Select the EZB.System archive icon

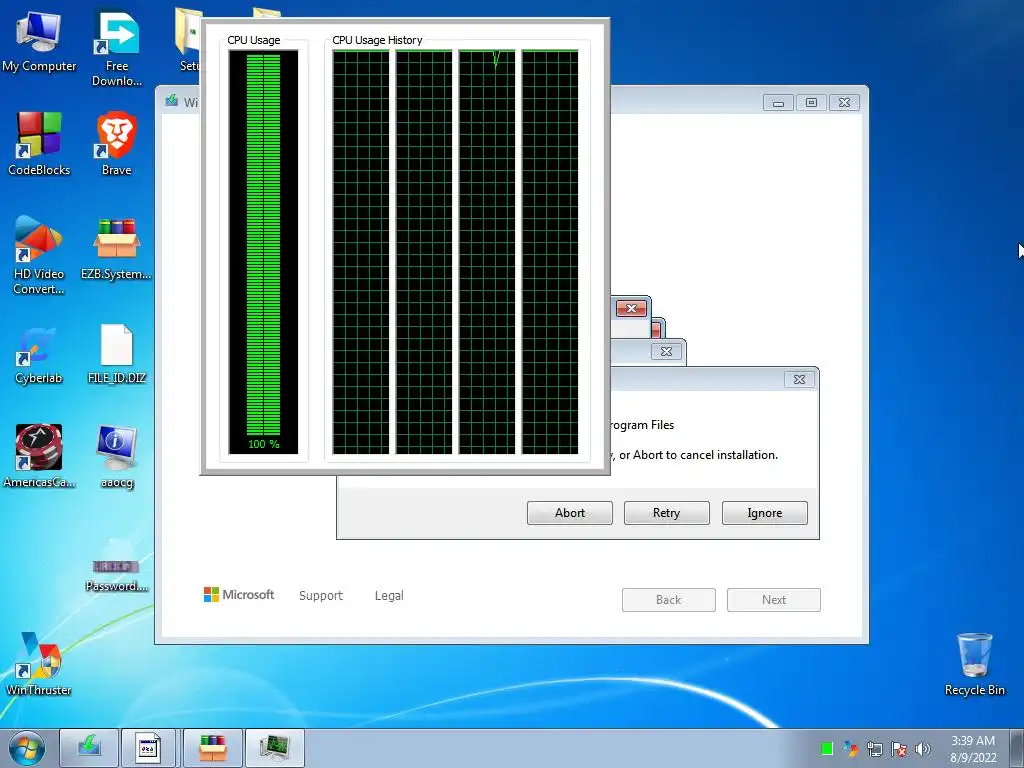tap(116, 248)
